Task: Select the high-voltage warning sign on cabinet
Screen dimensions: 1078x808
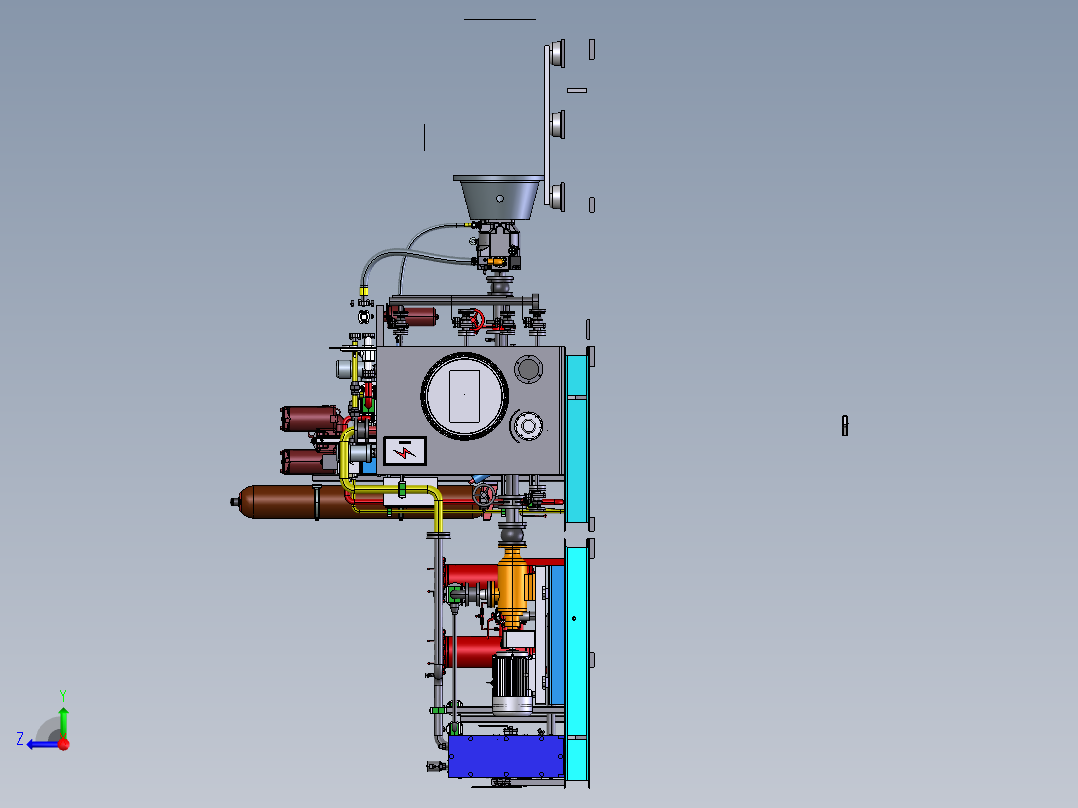Action: [405, 451]
